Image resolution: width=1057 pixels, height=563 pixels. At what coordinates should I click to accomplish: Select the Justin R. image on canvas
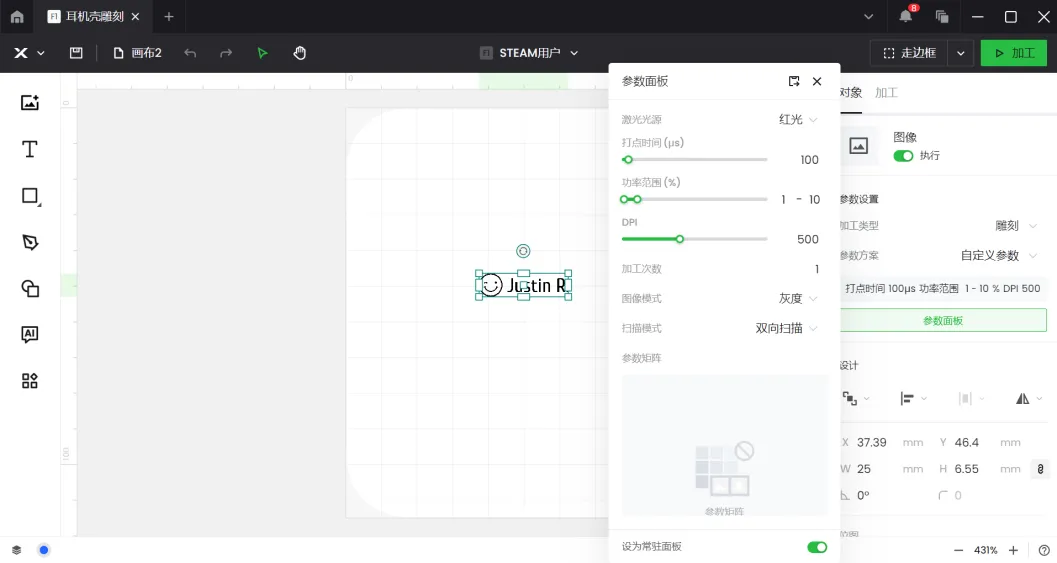click(524, 285)
